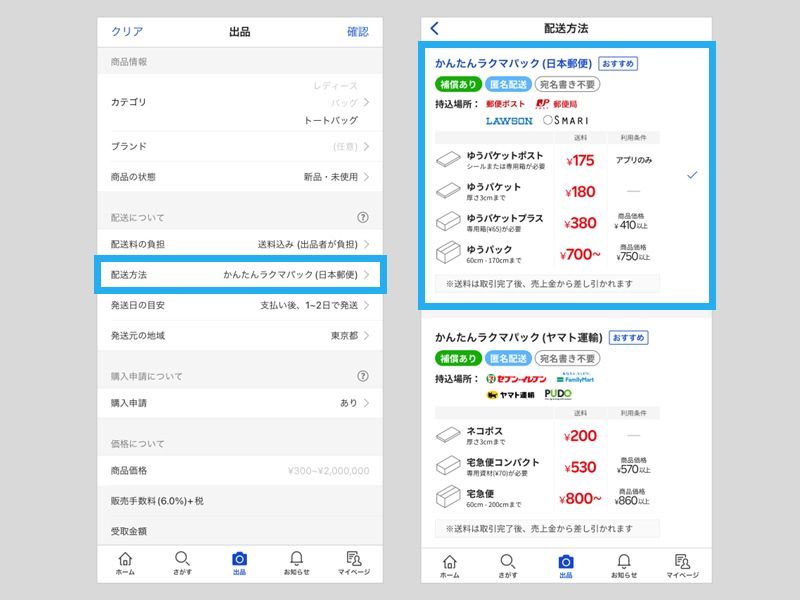Click the ゆうパック box icon
The image size is (800, 600).
point(448,252)
